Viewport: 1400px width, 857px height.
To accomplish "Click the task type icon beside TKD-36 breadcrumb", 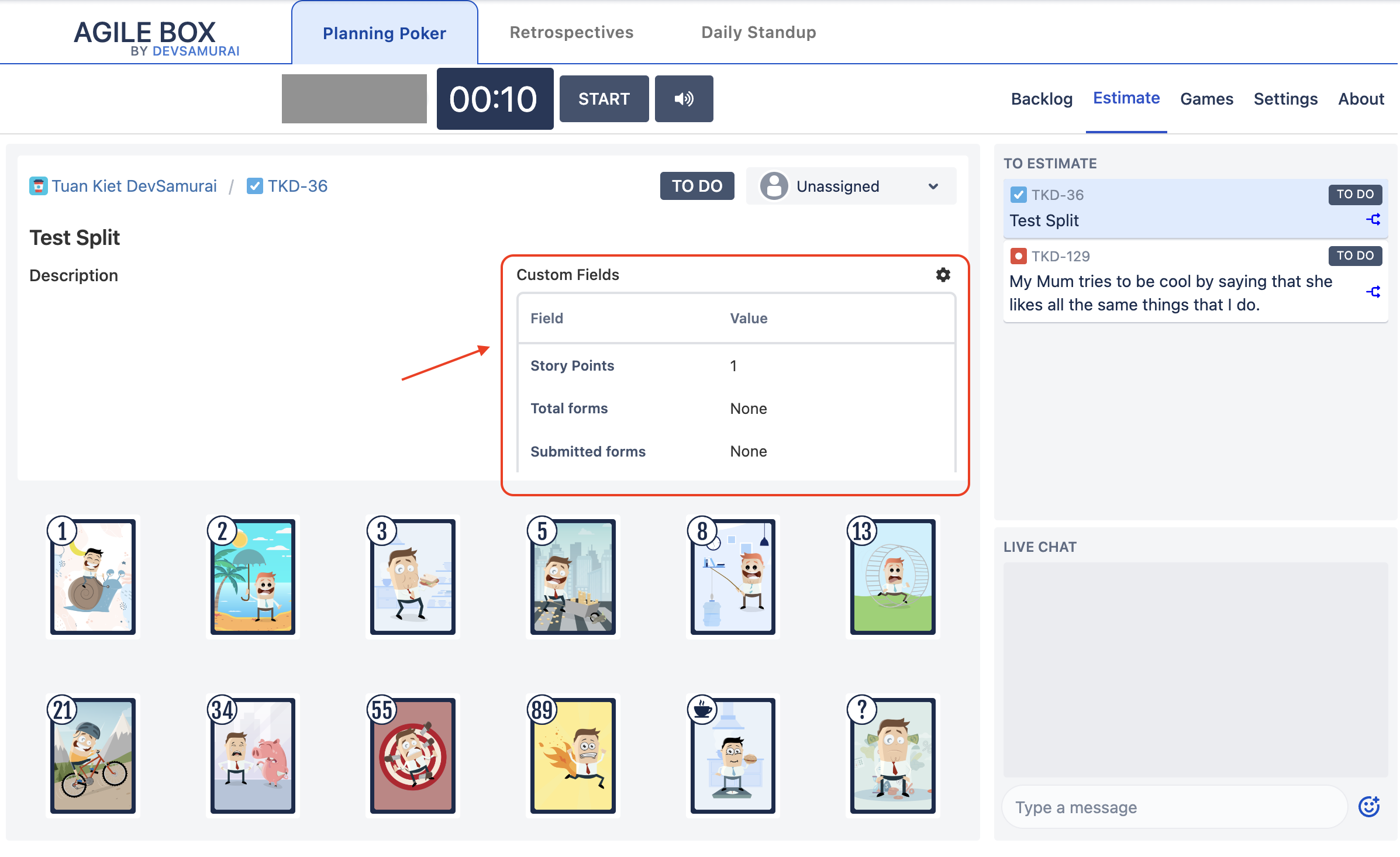I will pos(254,186).
